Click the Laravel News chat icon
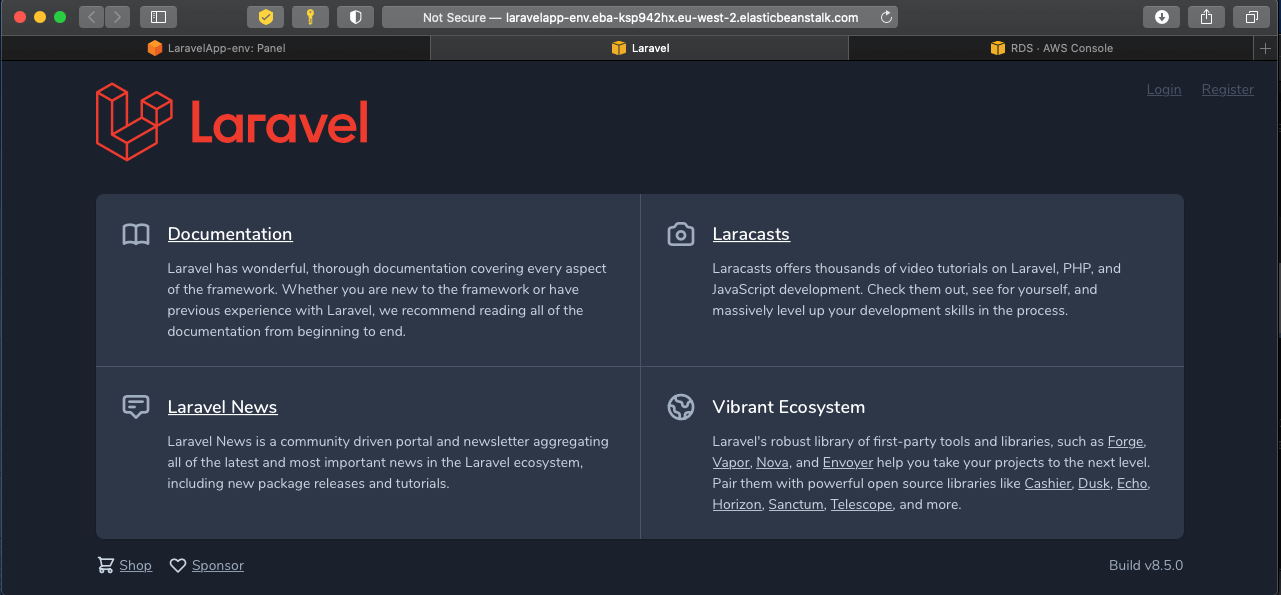1281x595 pixels. click(x=136, y=407)
